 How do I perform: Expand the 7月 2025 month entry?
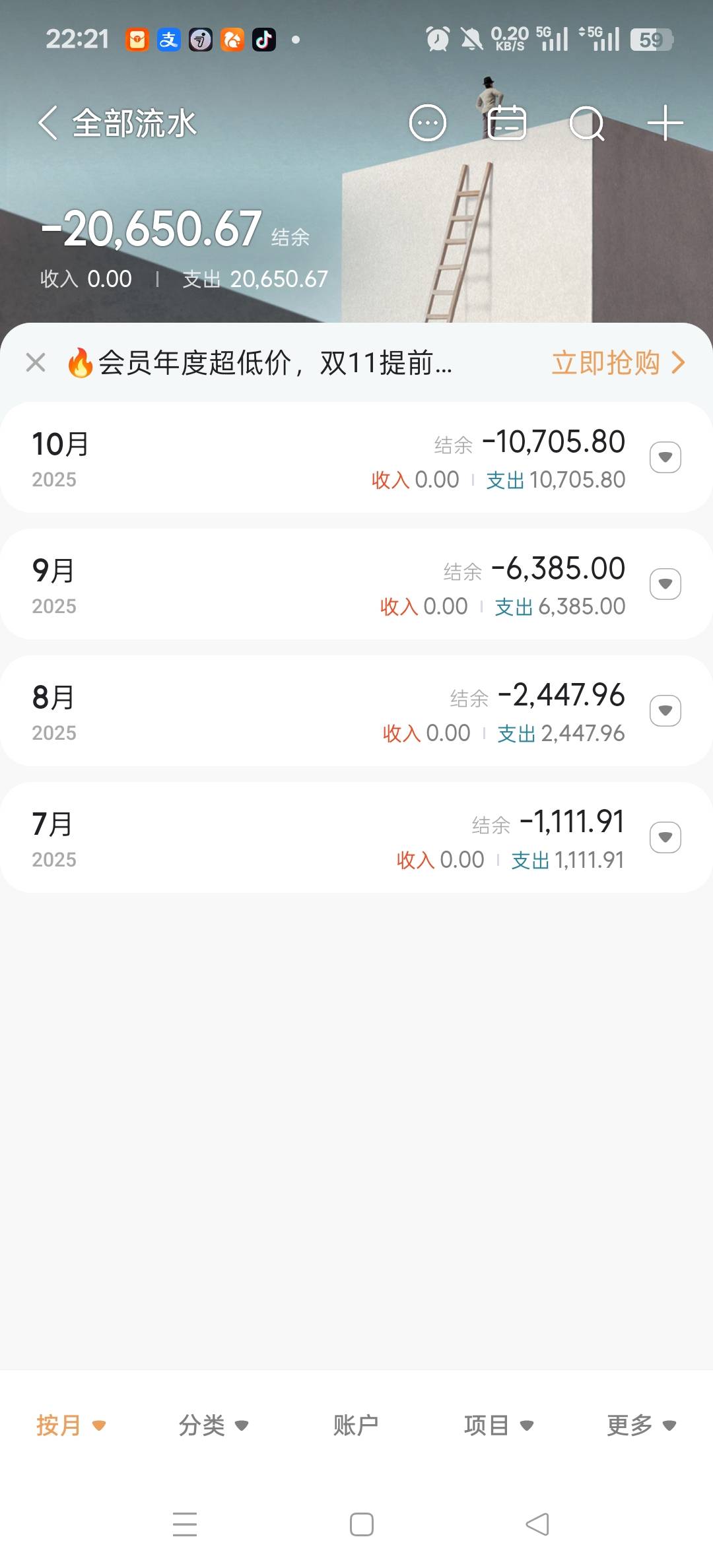click(x=665, y=837)
